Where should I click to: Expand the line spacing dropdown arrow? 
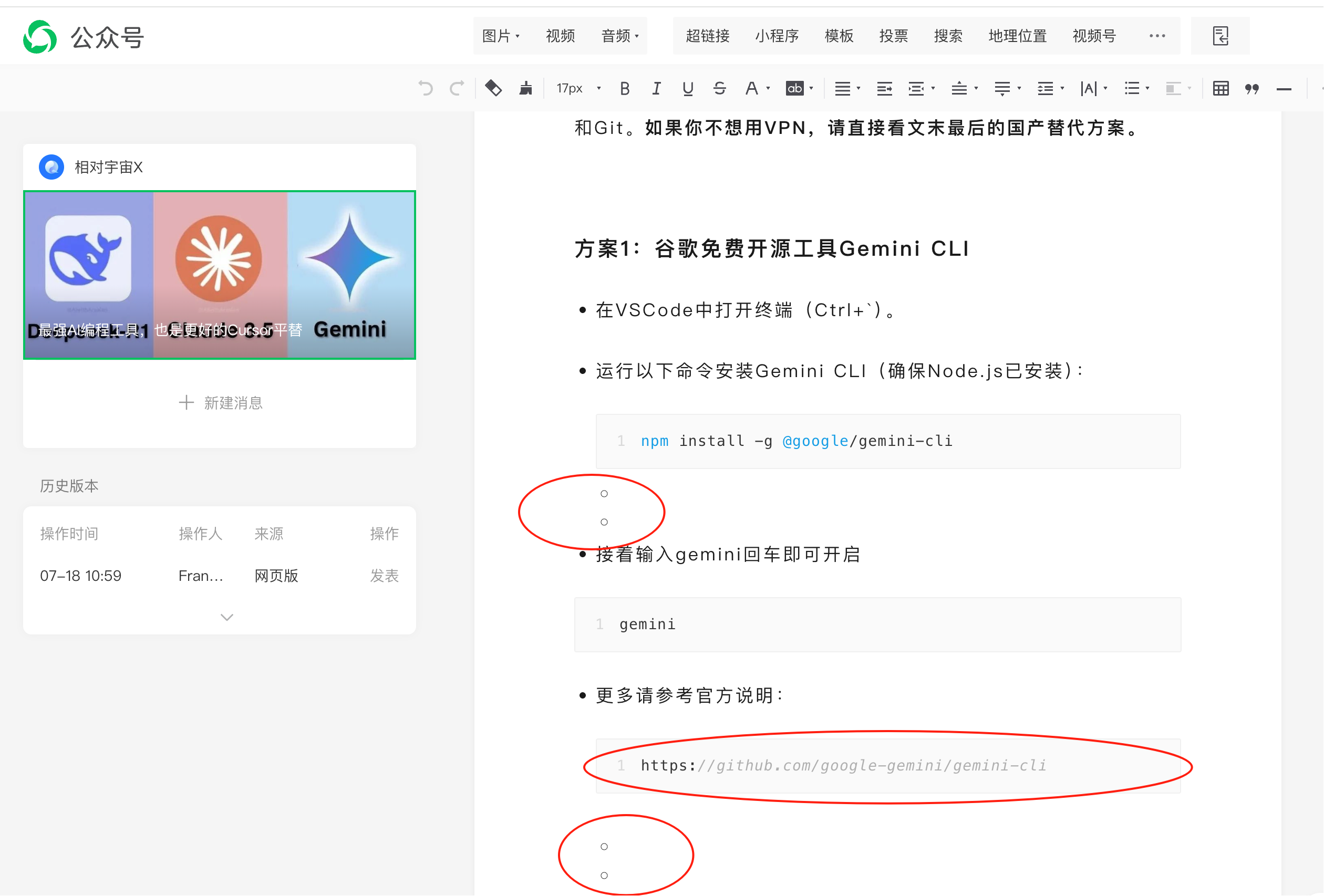(x=1062, y=88)
